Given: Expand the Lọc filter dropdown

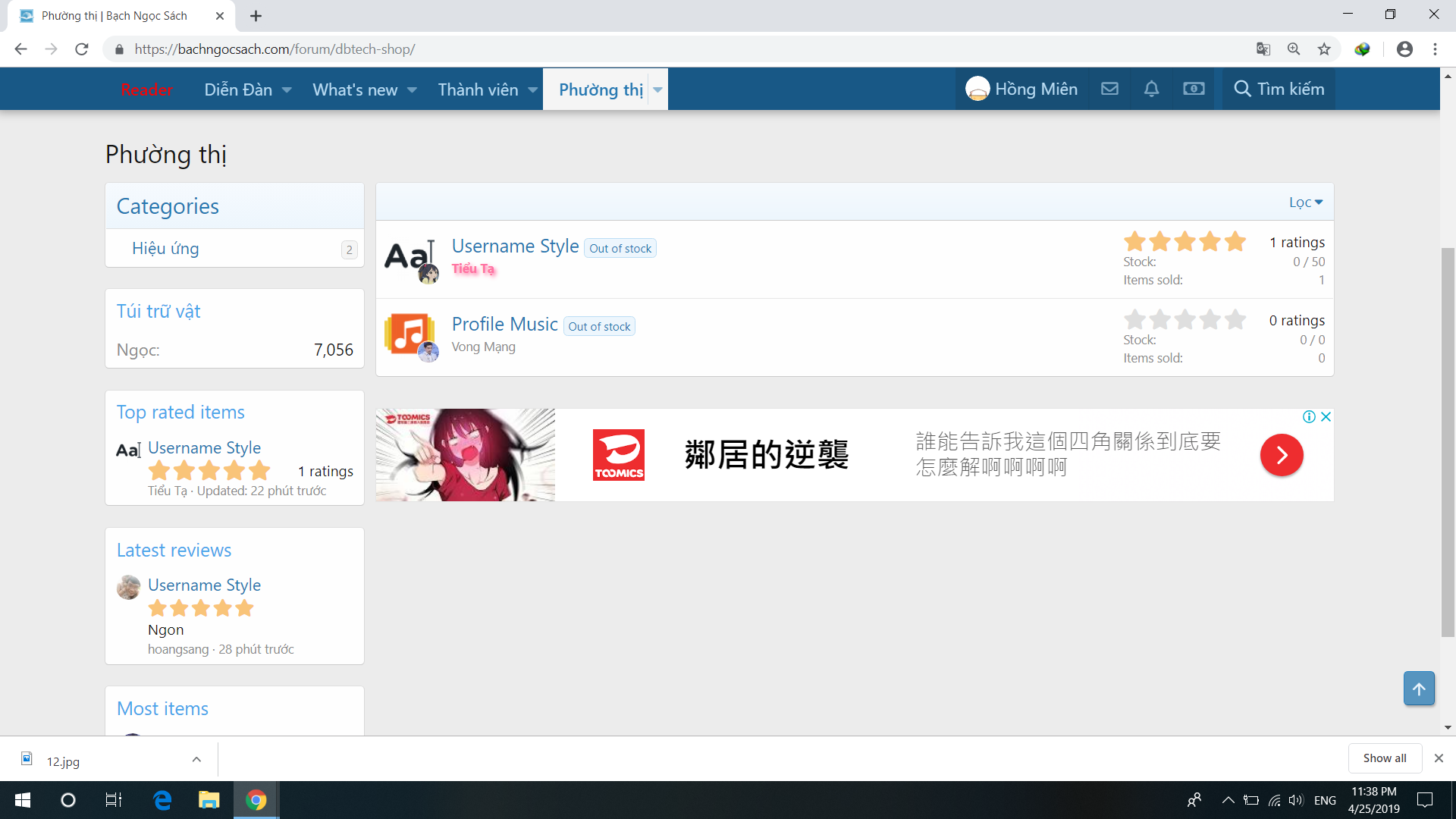Looking at the screenshot, I should click(1305, 202).
